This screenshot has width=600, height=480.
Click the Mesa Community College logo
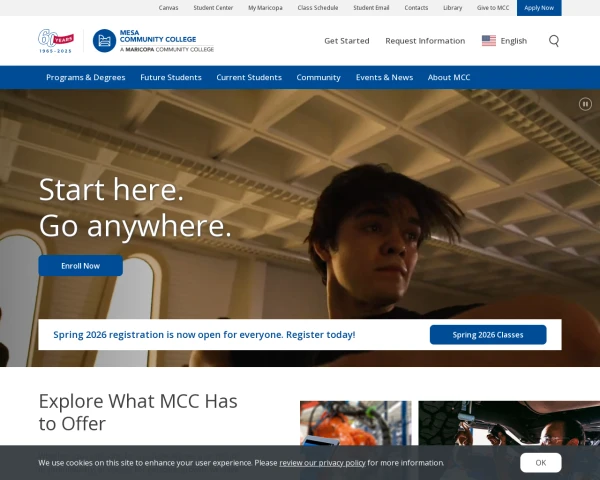pos(153,41)
